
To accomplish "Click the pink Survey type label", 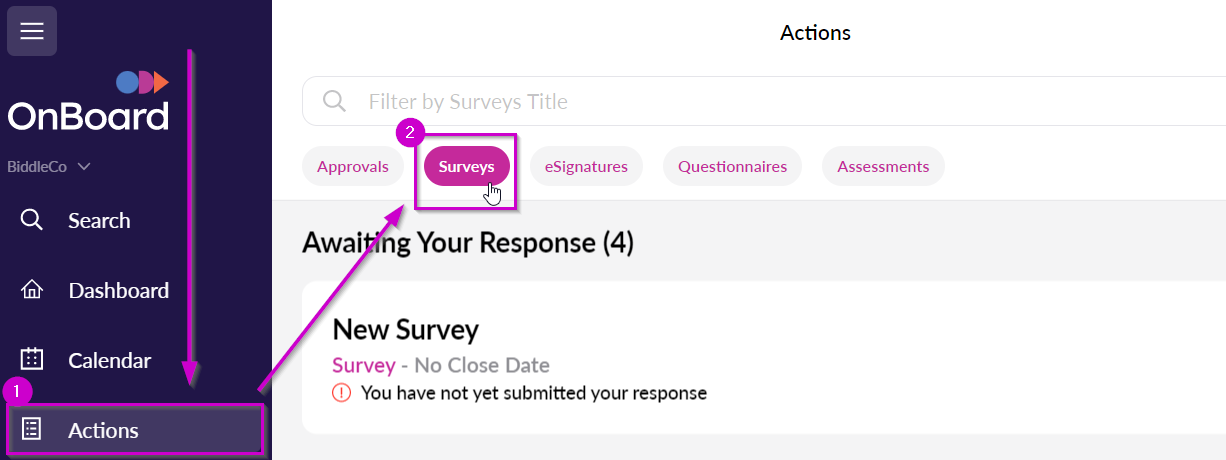I will [x=364, y=365].
